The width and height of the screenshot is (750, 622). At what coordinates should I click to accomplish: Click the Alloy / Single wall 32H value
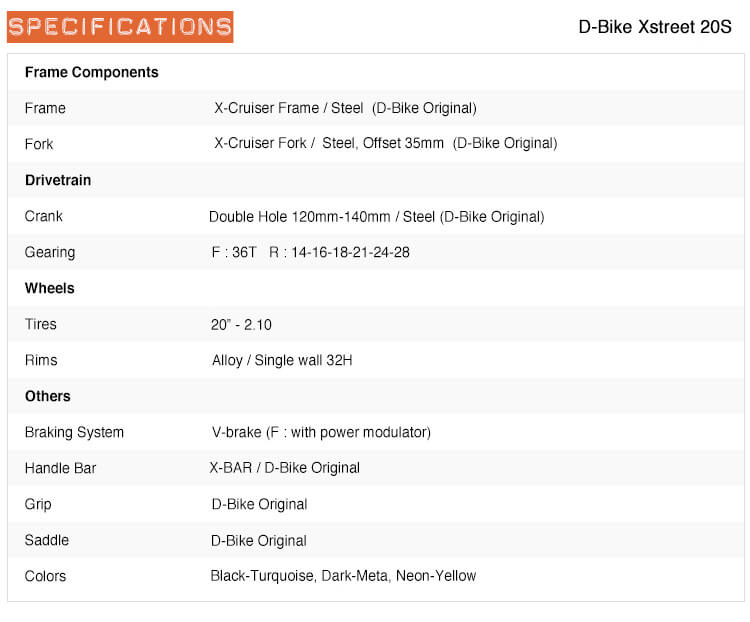[282, 360]
